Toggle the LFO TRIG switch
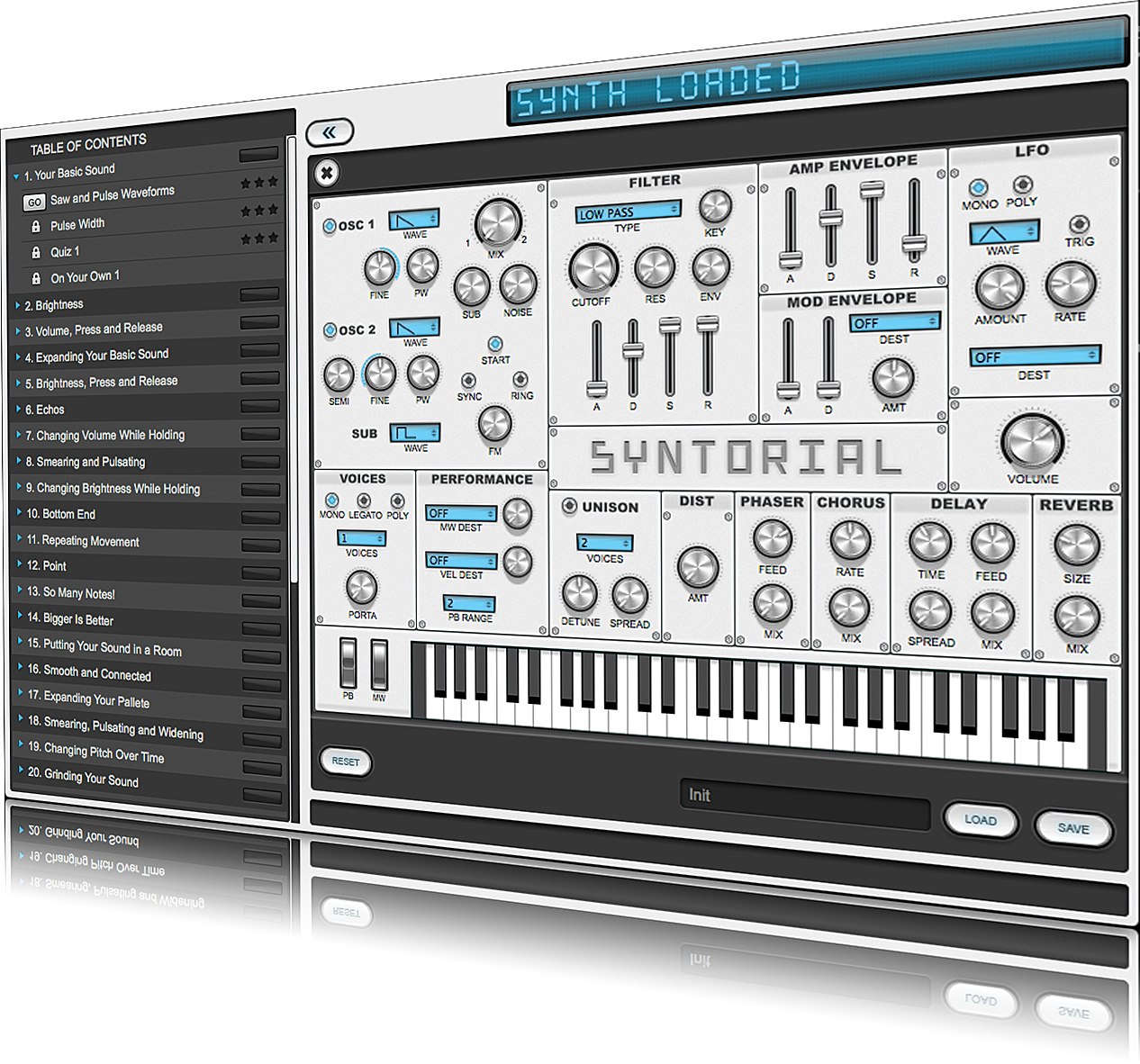The height and width of the screenshot is (1064, 1140). click(1078, 224)
